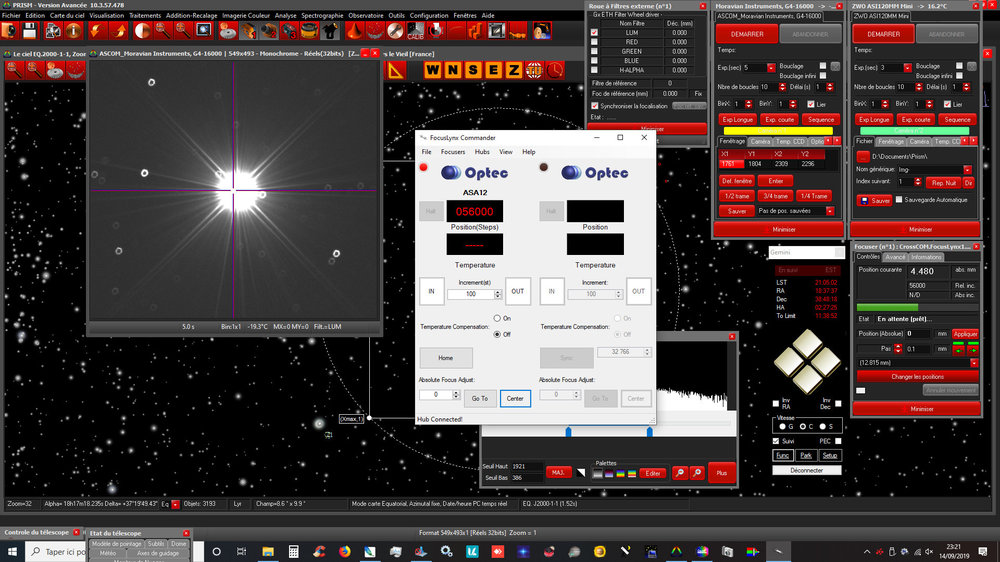Open File Explorer from the Windows taskbar

268,552
